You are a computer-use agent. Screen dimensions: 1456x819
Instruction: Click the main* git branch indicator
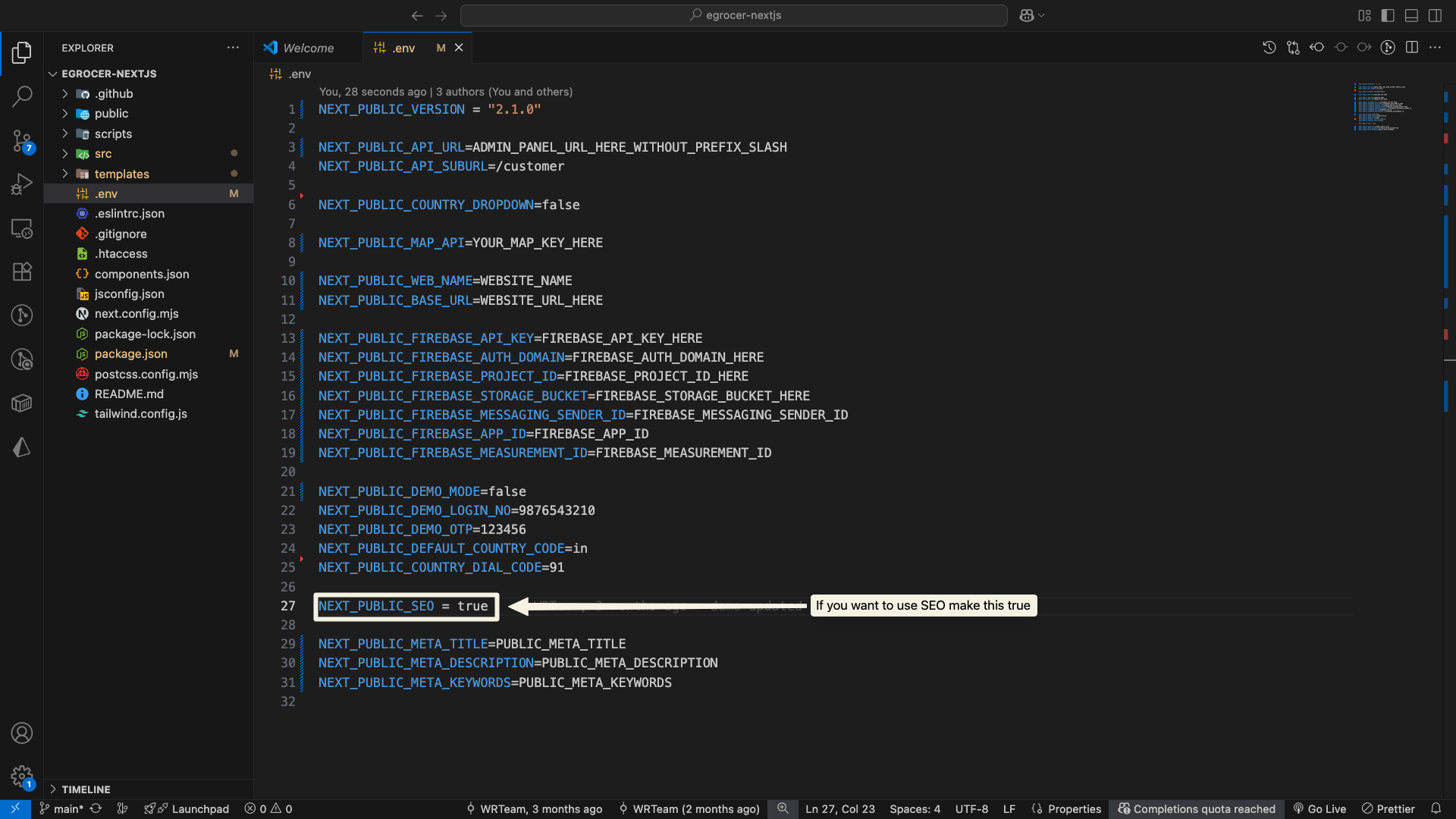point(61,809)
